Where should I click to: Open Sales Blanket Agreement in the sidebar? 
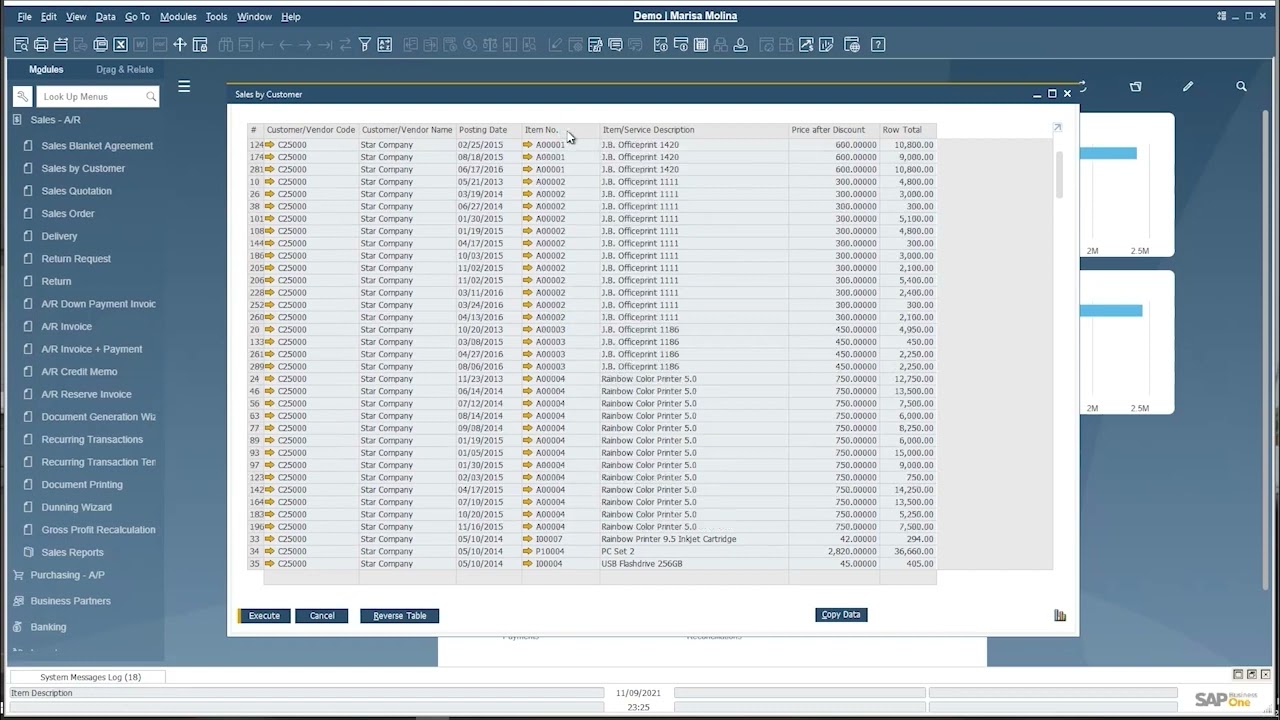pos(97,146)
